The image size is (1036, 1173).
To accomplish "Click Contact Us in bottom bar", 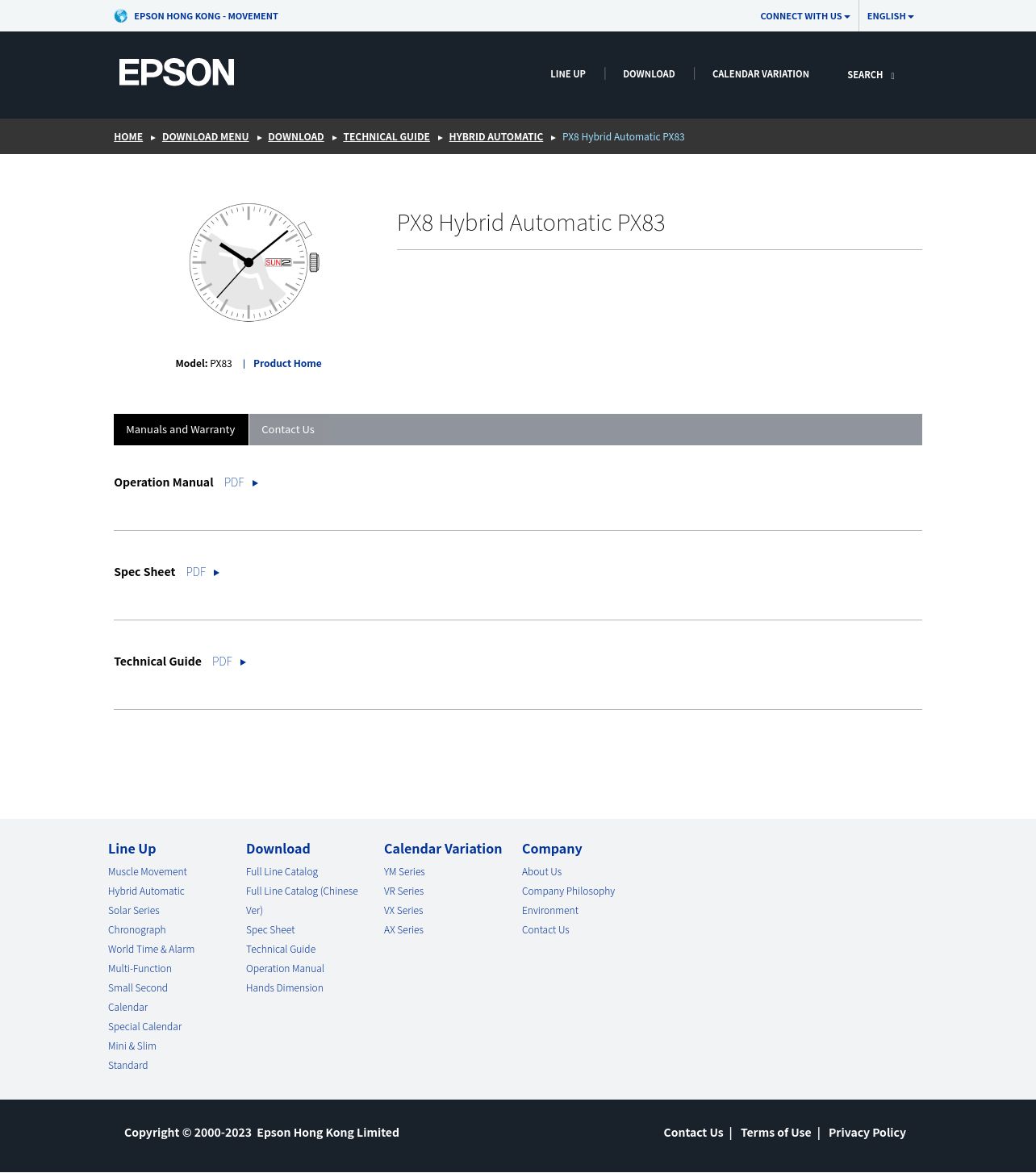I will click(693, 1133).
